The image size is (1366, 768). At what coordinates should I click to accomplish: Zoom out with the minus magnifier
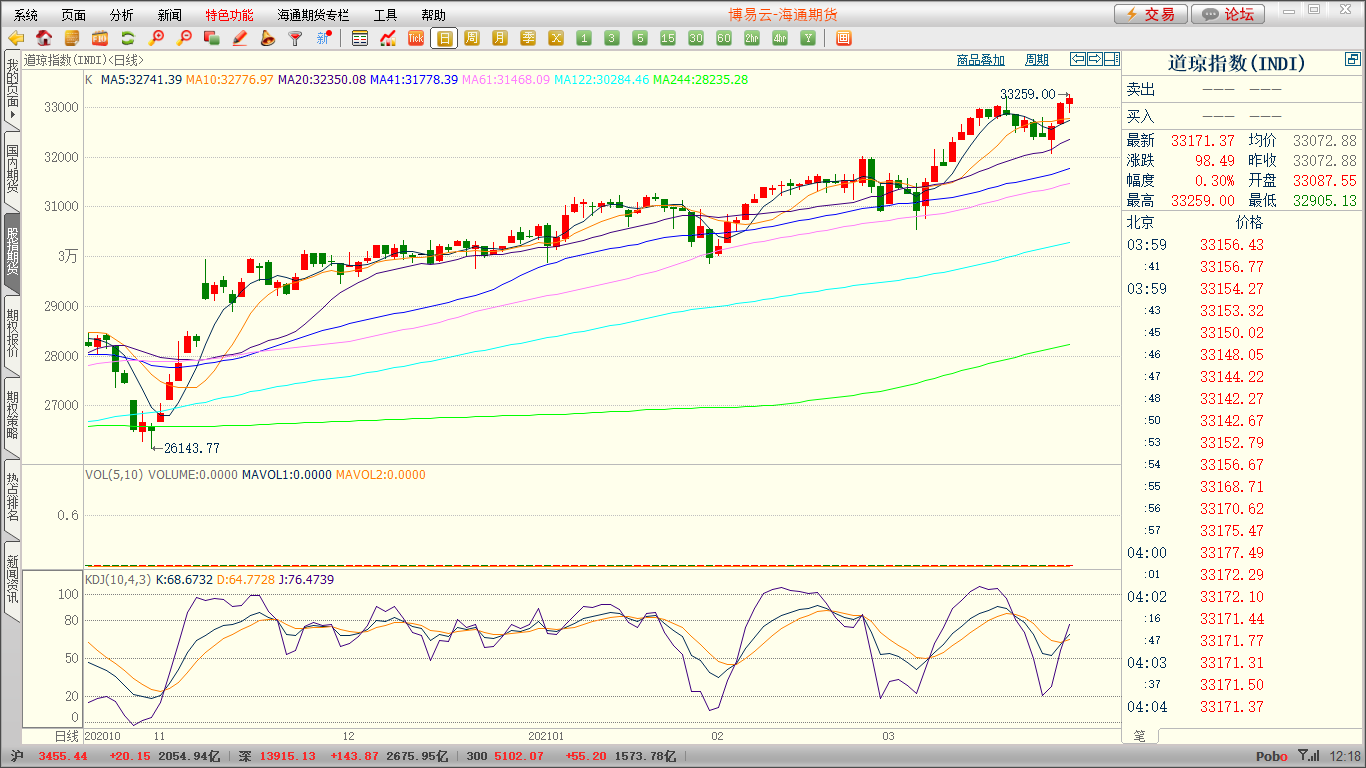point(184,39)
